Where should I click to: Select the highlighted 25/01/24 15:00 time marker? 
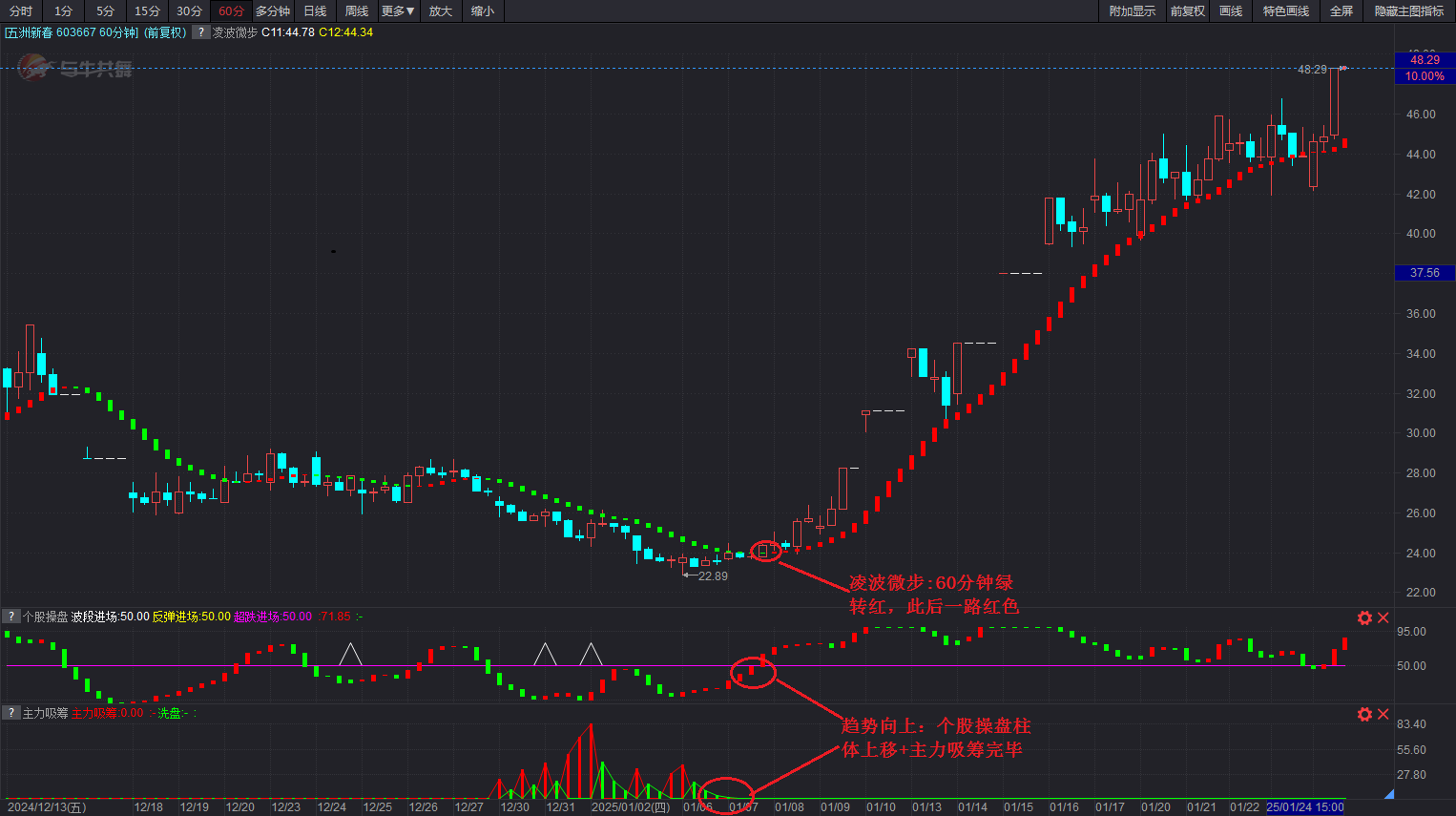click(1305, 807)
